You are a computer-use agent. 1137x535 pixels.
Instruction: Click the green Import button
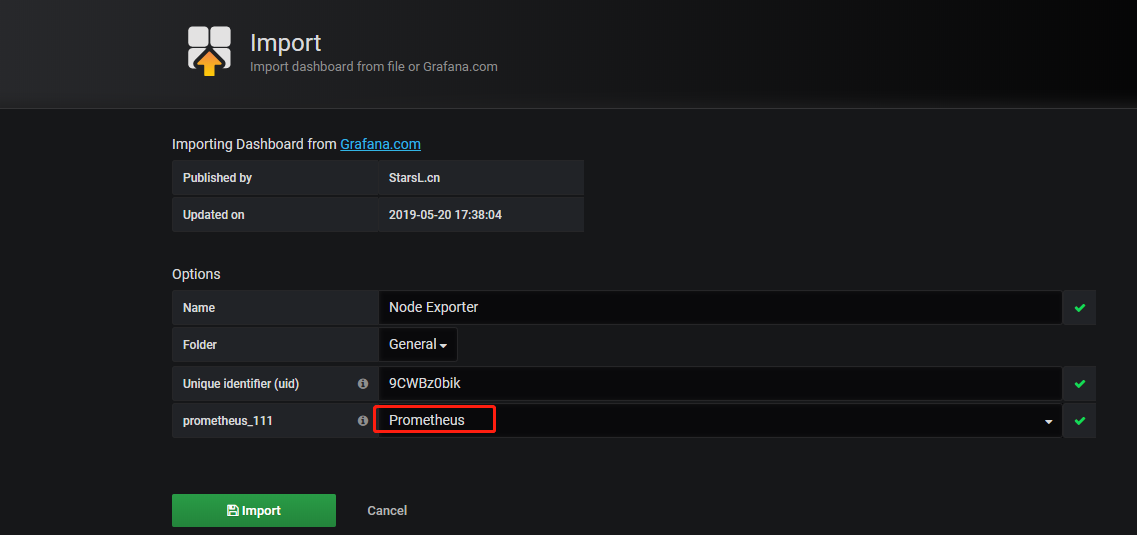pos(254,510)
